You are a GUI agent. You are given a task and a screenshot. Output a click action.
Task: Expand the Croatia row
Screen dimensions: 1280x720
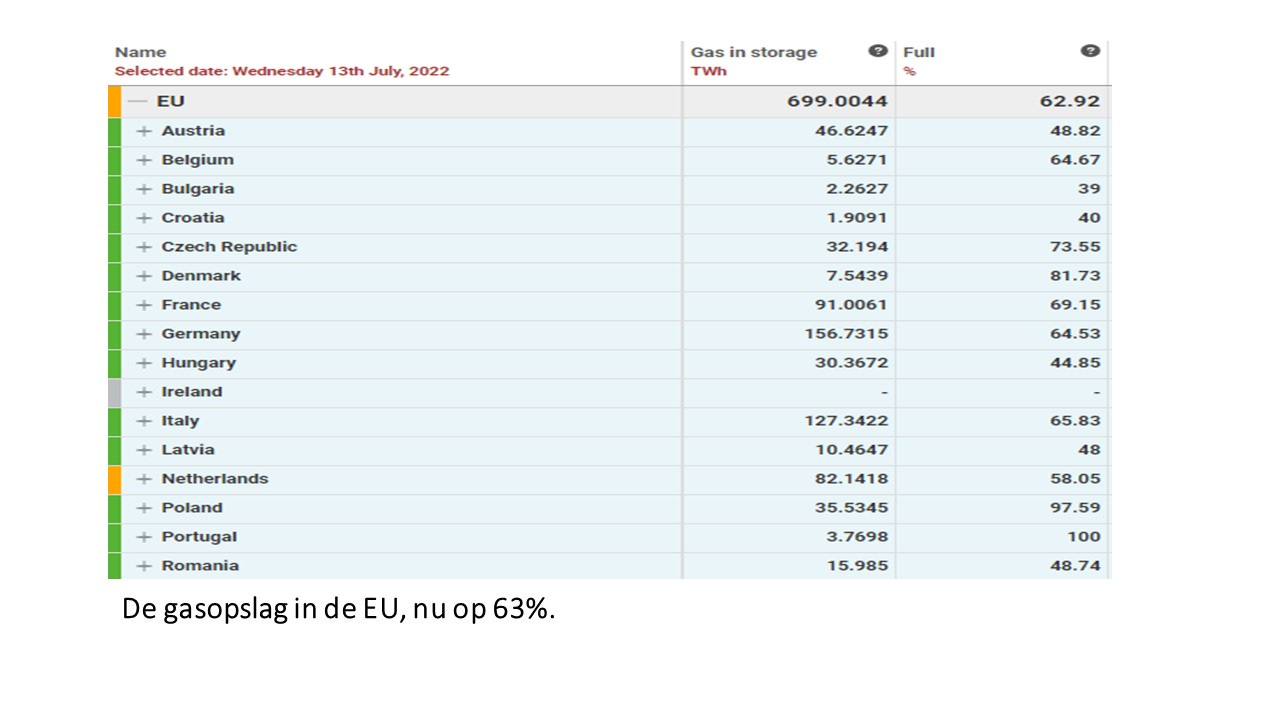(144, 218)
